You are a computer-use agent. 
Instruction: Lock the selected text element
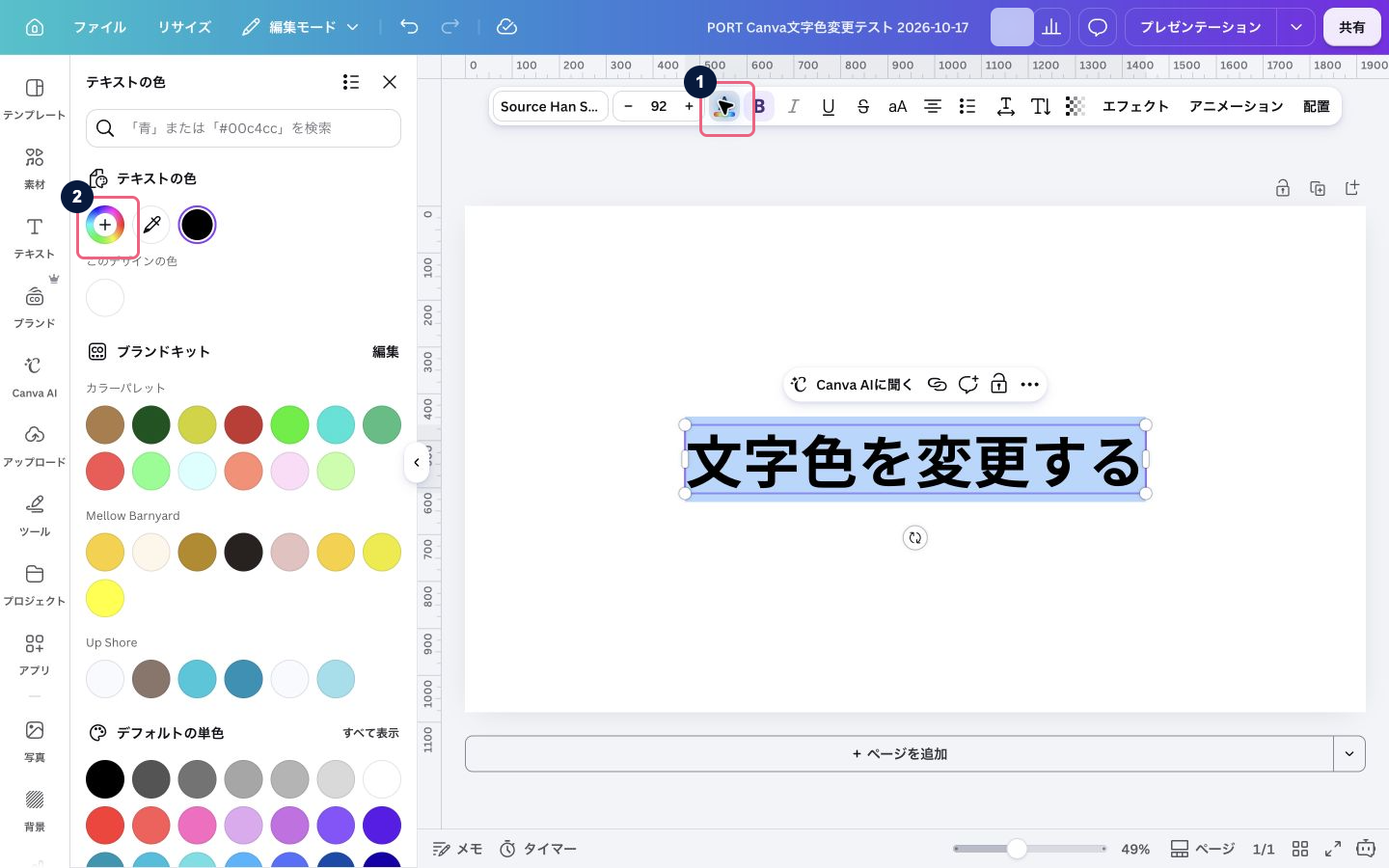(999, 384)
